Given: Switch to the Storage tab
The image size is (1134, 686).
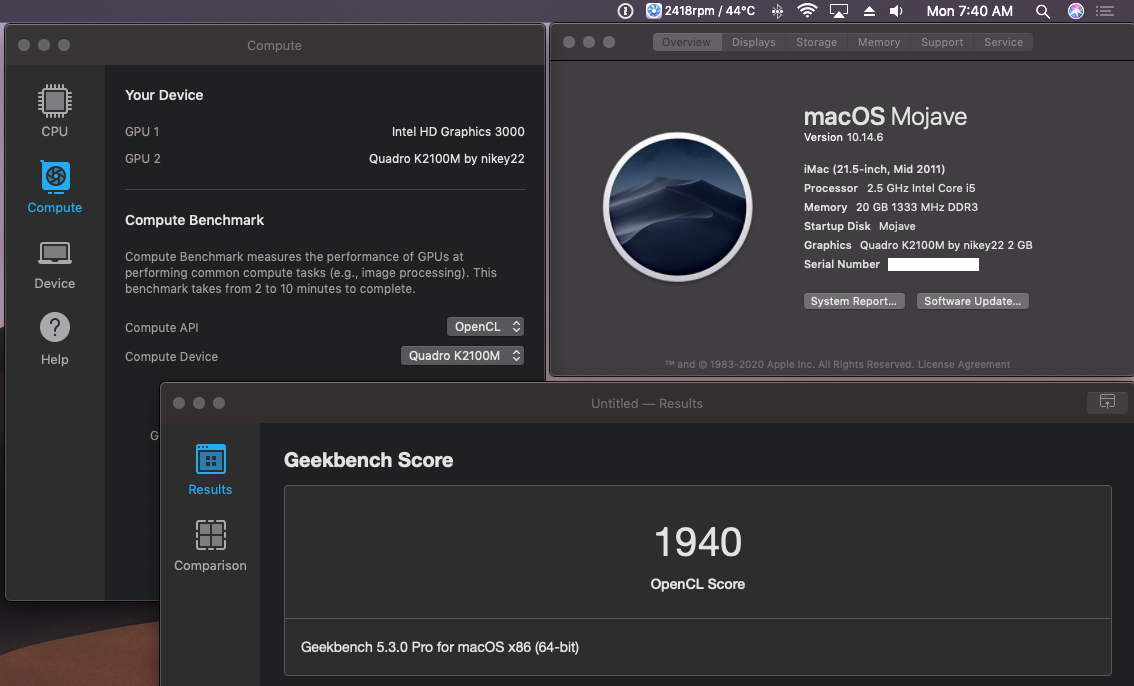Looking at the screenshot, I should pos(817,42).
